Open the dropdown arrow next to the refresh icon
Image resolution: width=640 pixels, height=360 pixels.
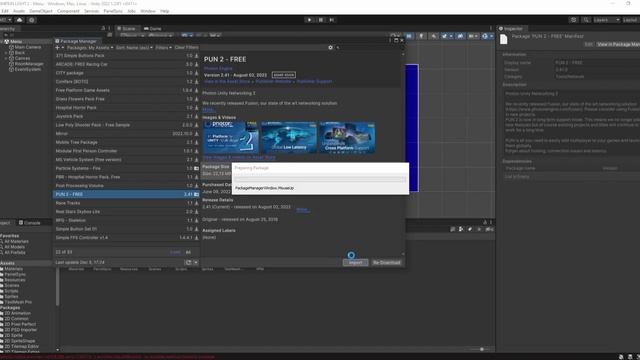(x=196, y=262)
